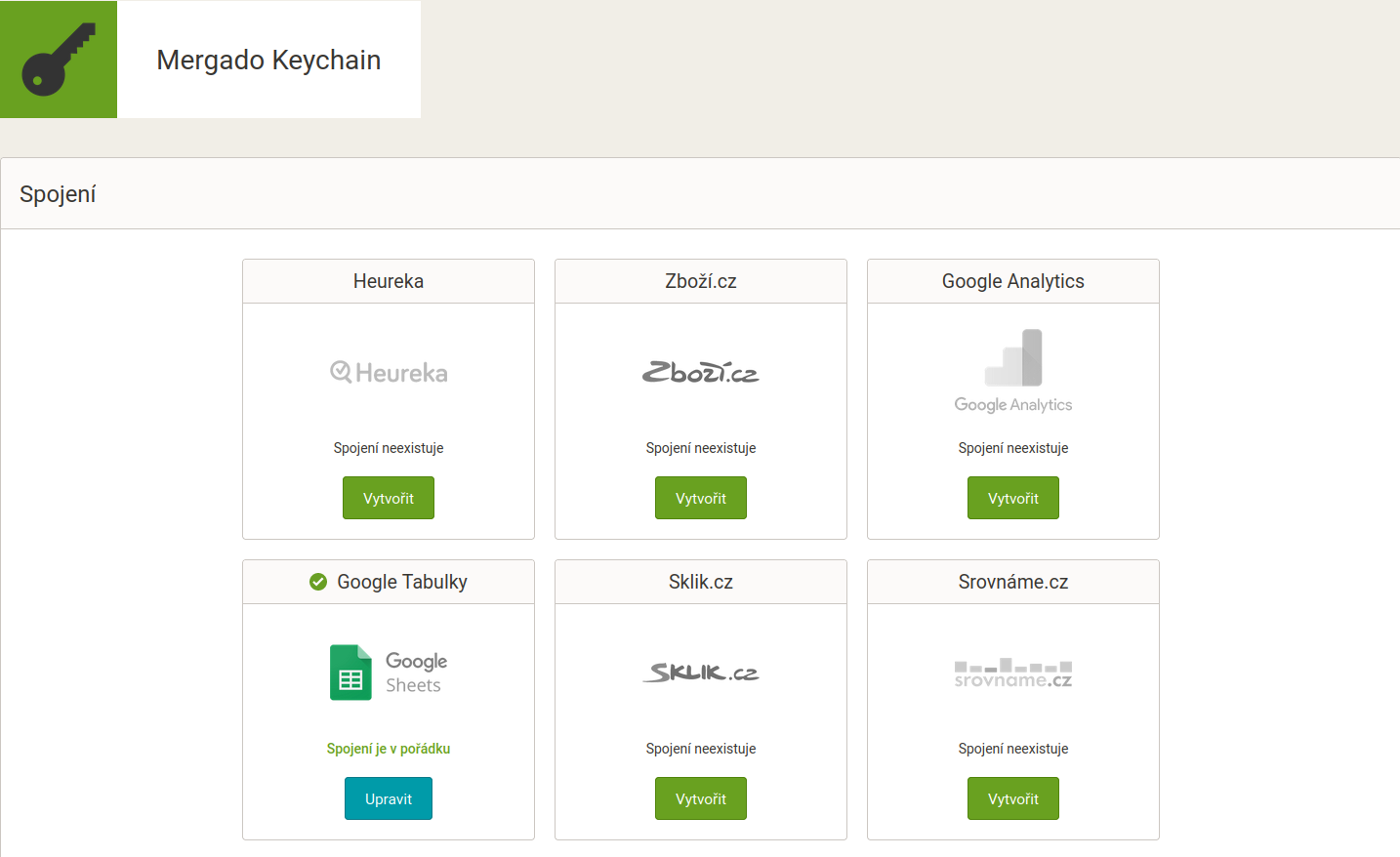Image resolution: width=1400 pixels, height=857 pixels.
Task: Click the Mergado Keychain key logo
Action: 59,60
